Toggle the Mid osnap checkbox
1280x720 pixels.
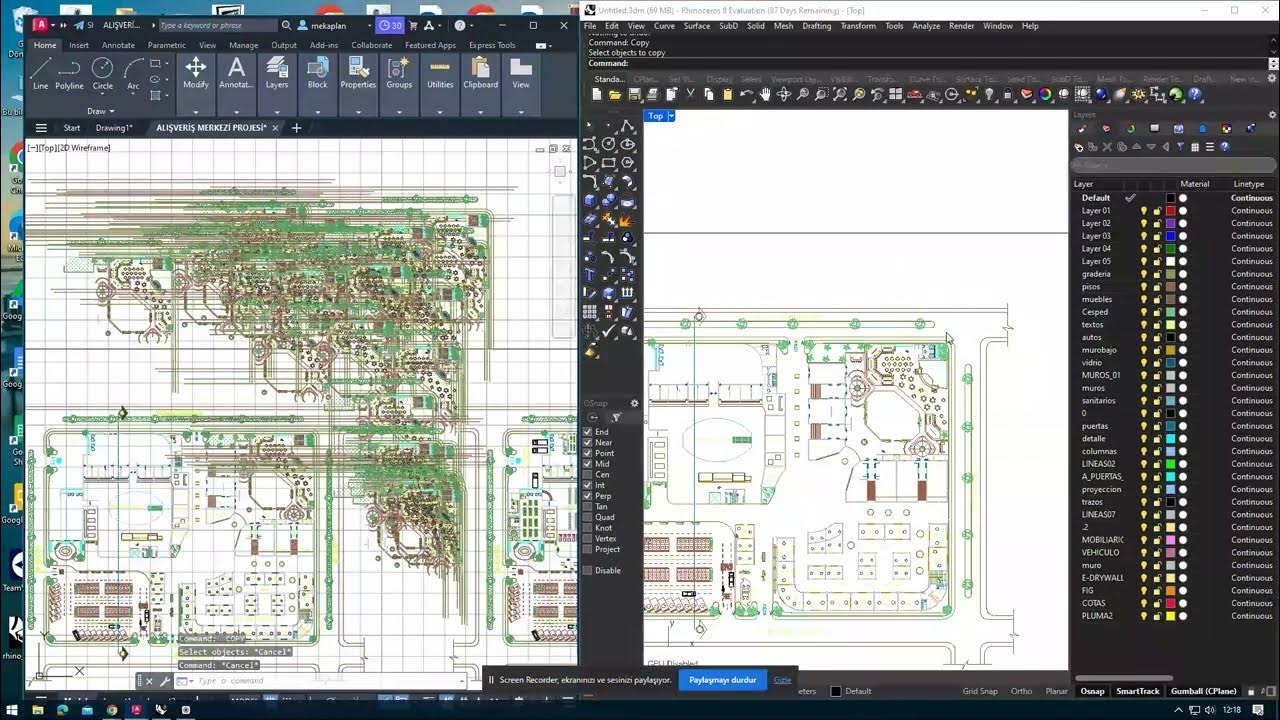tap(588, 464)
